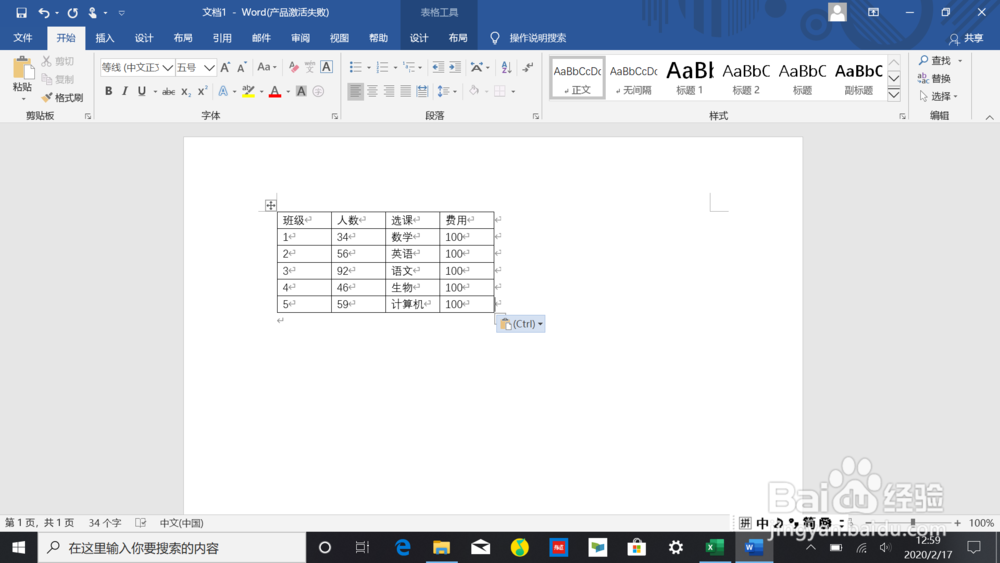Show or hide paragraph marks
This screenshot has height=563, width=1000.
(527, 67)
